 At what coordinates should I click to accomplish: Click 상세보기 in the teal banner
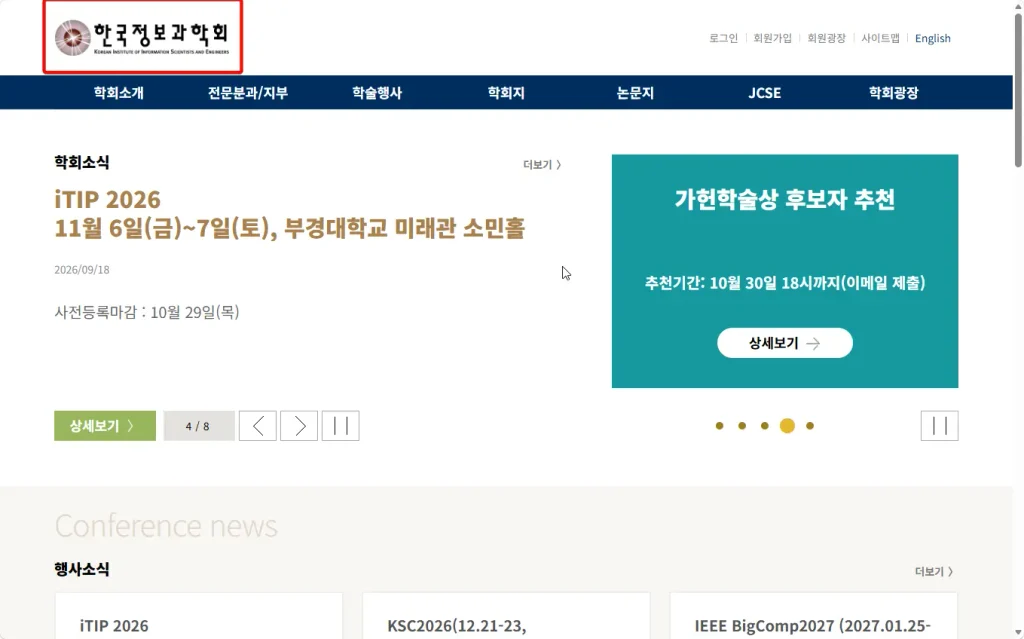[x=784, y=343]
